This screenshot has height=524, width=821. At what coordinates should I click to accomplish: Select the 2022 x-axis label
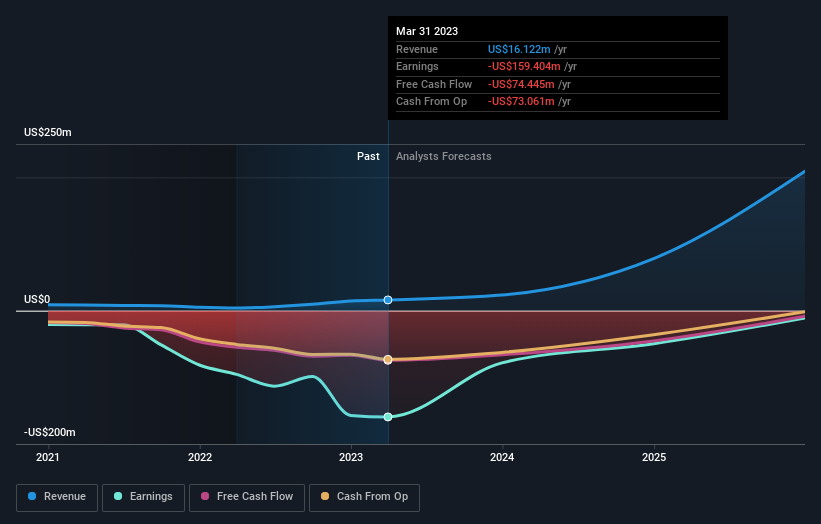point(200,458)
